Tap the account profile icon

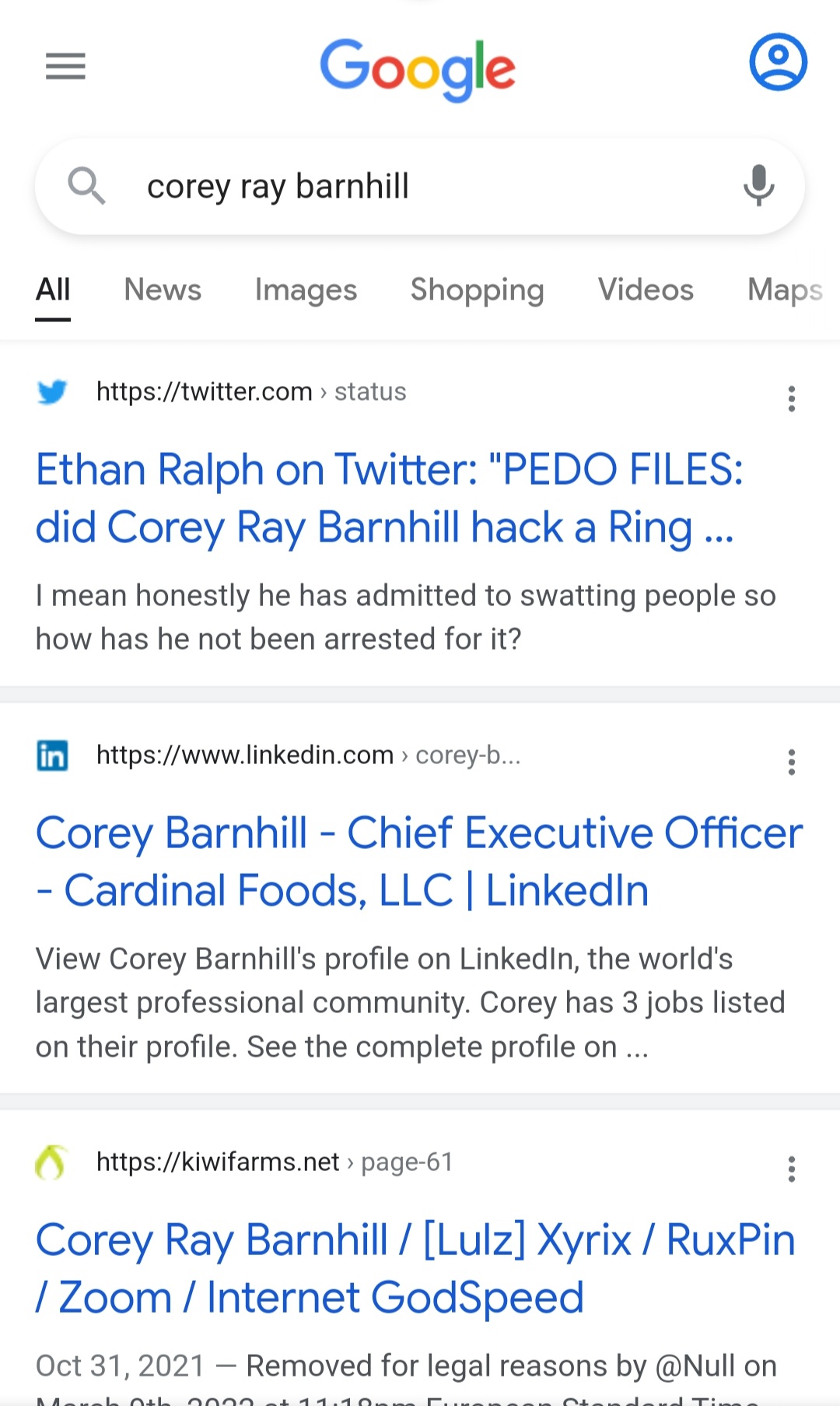pos(778,62)
